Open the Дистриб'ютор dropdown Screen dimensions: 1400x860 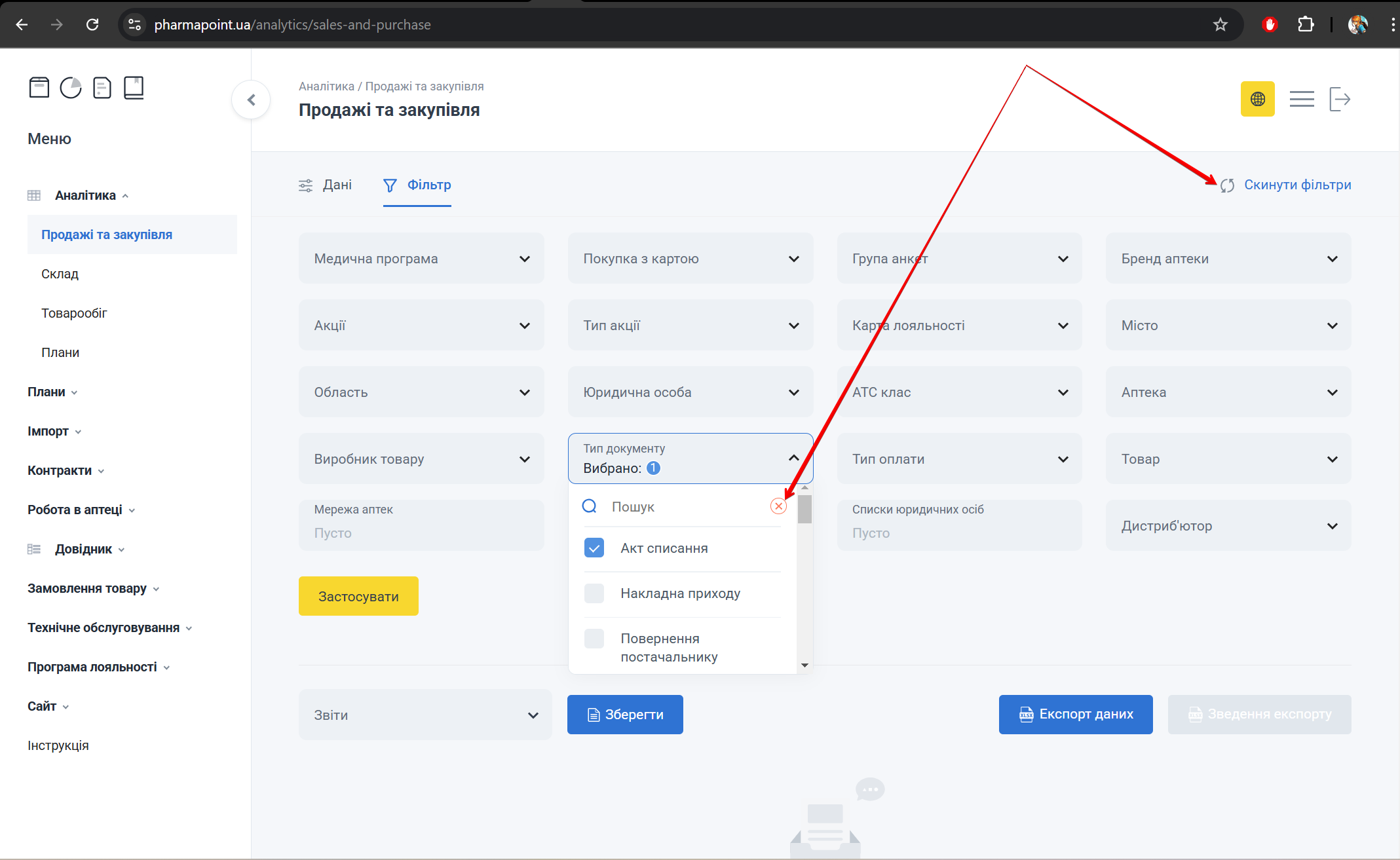click(1228, 525)
